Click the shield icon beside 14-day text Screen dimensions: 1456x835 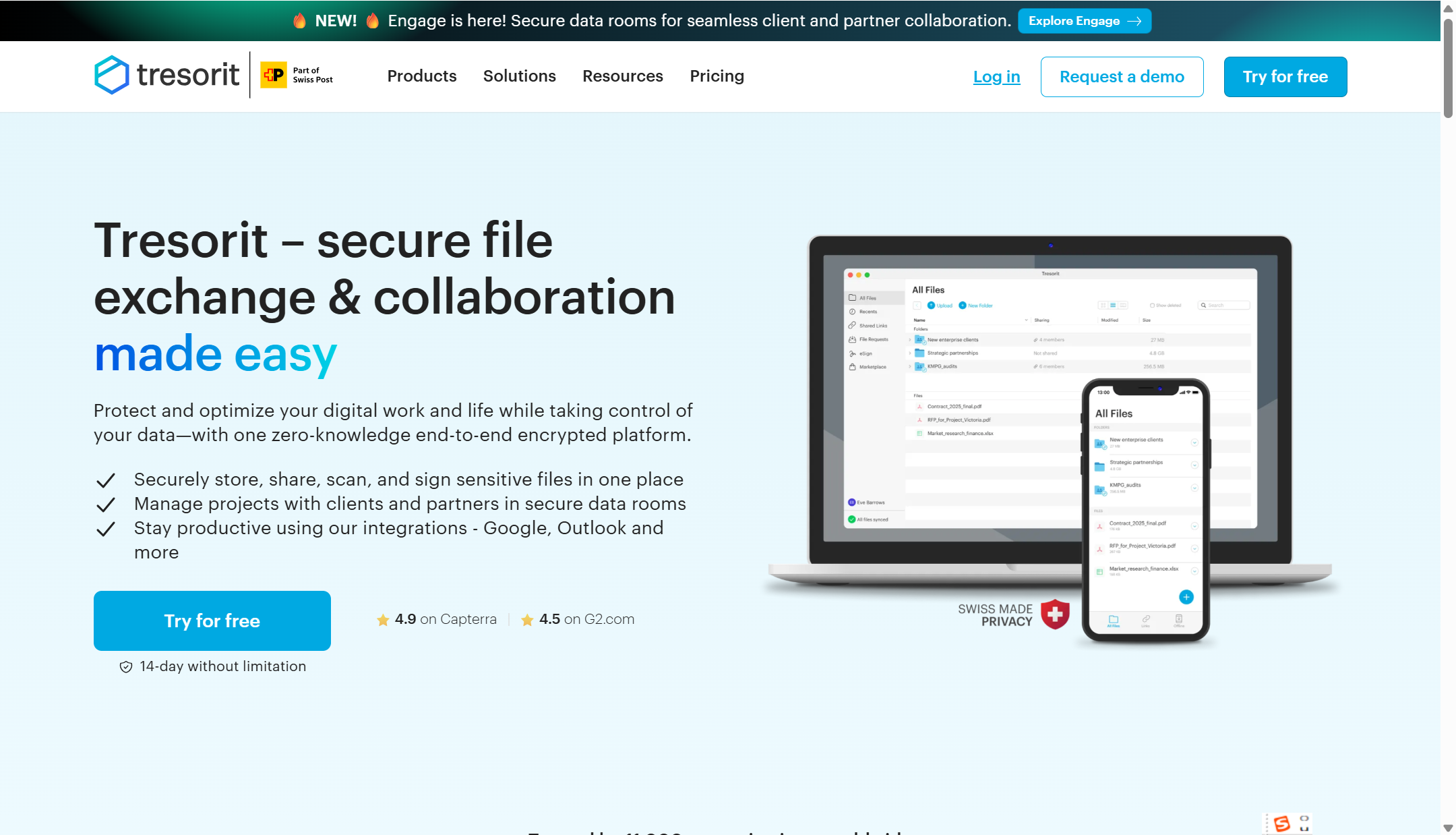click(126, 667)
